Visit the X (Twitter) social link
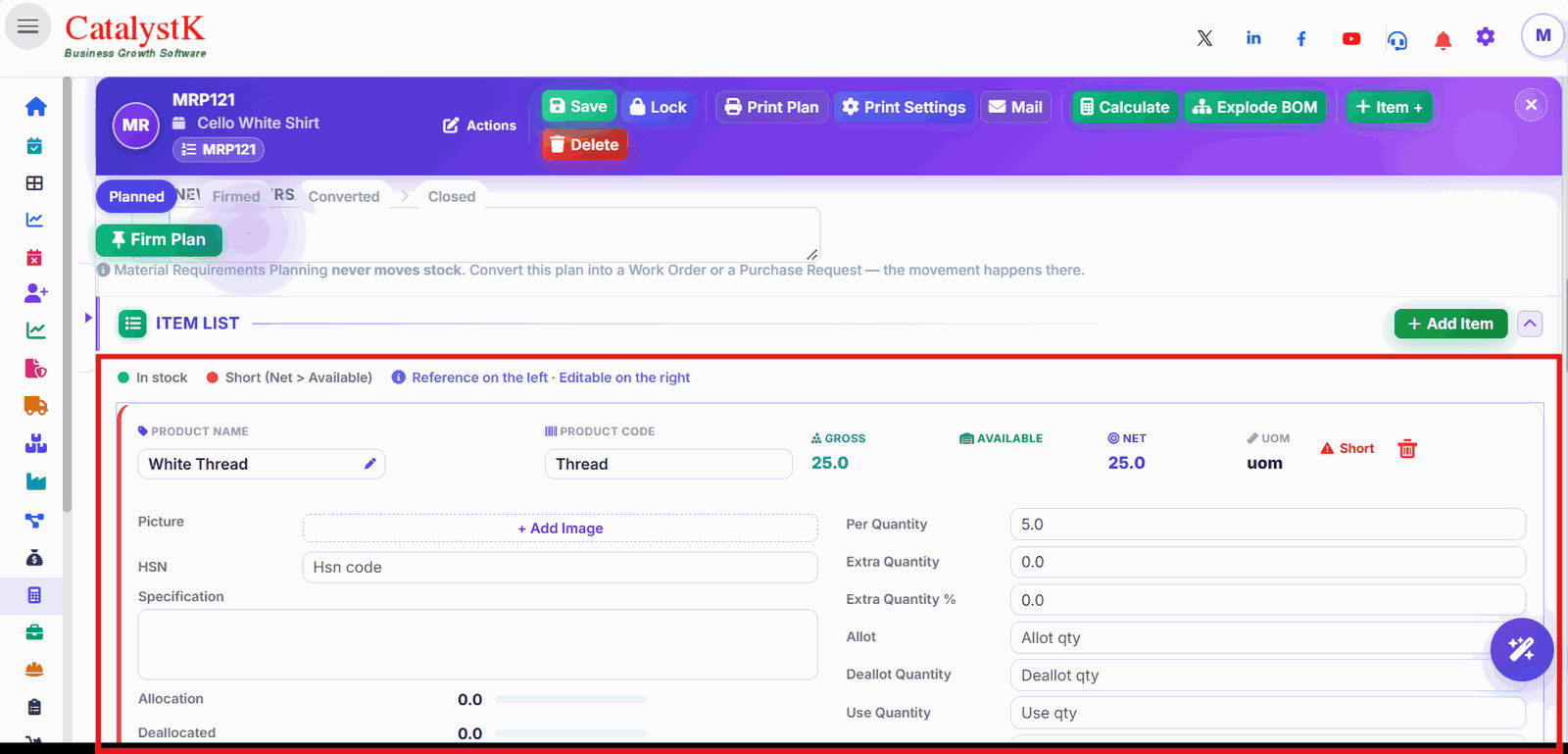1568x754 pixels. click(x=1204, y=38)
